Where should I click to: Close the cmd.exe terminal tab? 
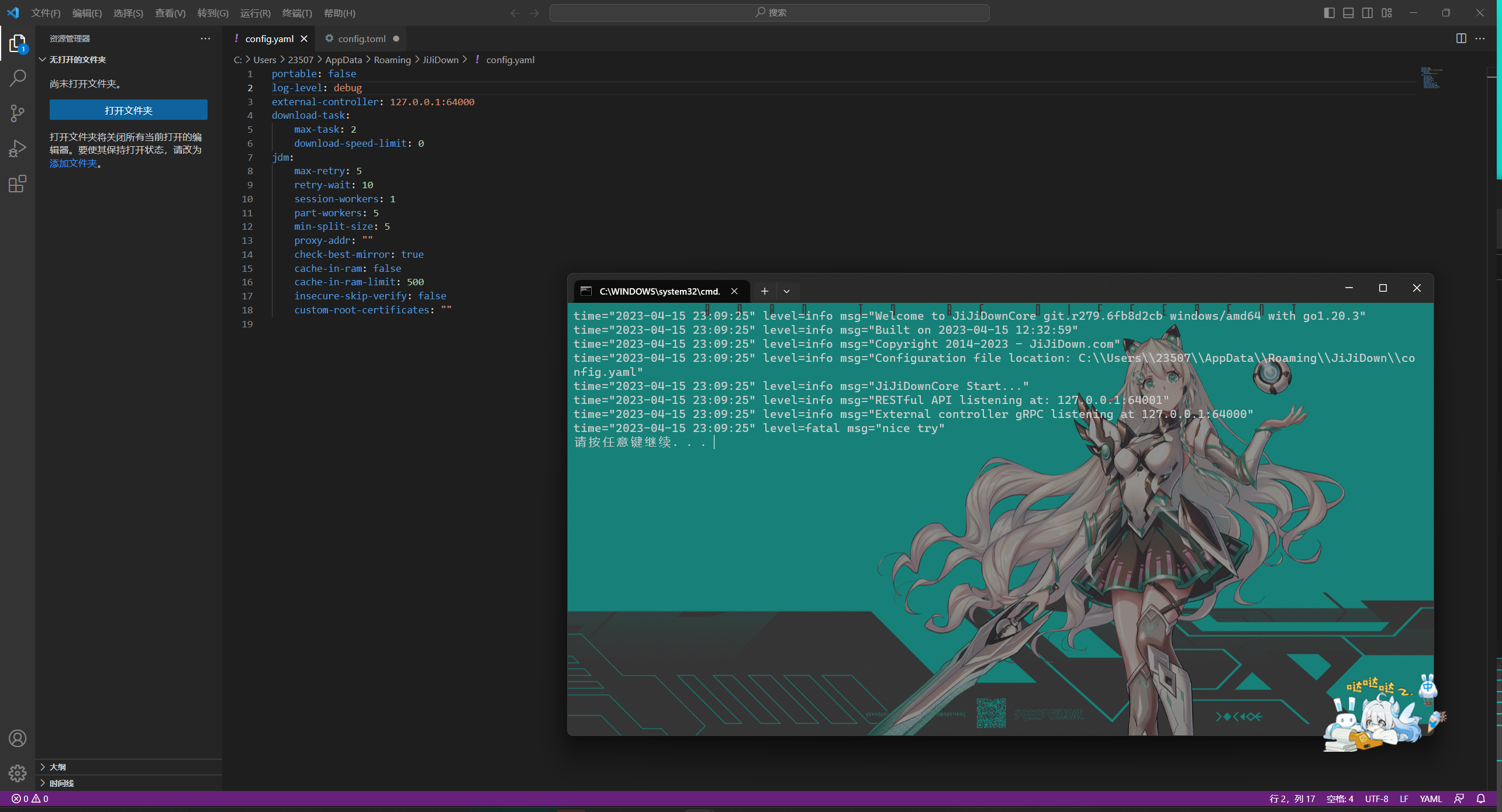(x=734, y=291)
